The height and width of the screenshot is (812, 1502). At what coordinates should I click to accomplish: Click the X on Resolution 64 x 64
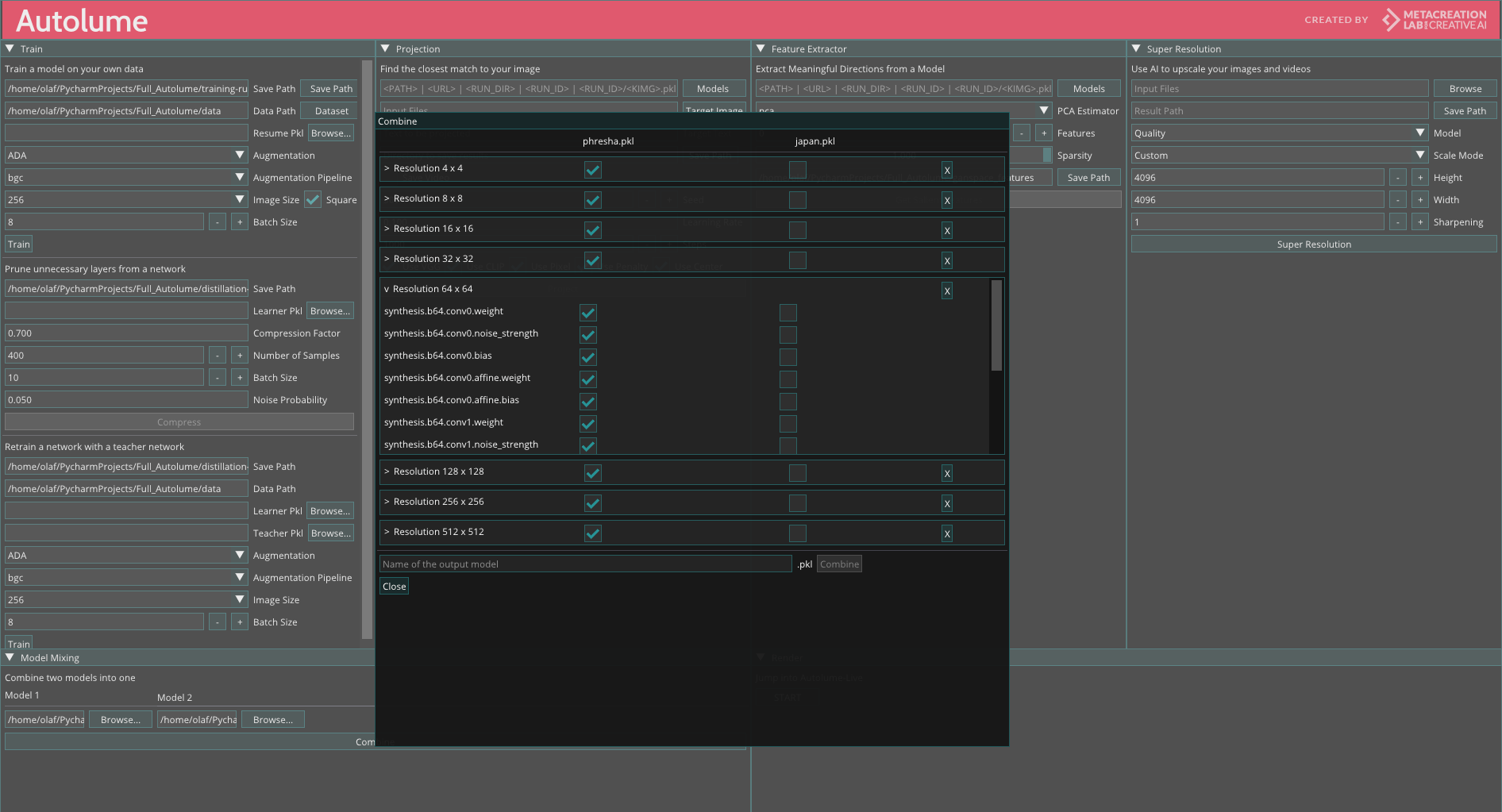[x=946, y=291]
